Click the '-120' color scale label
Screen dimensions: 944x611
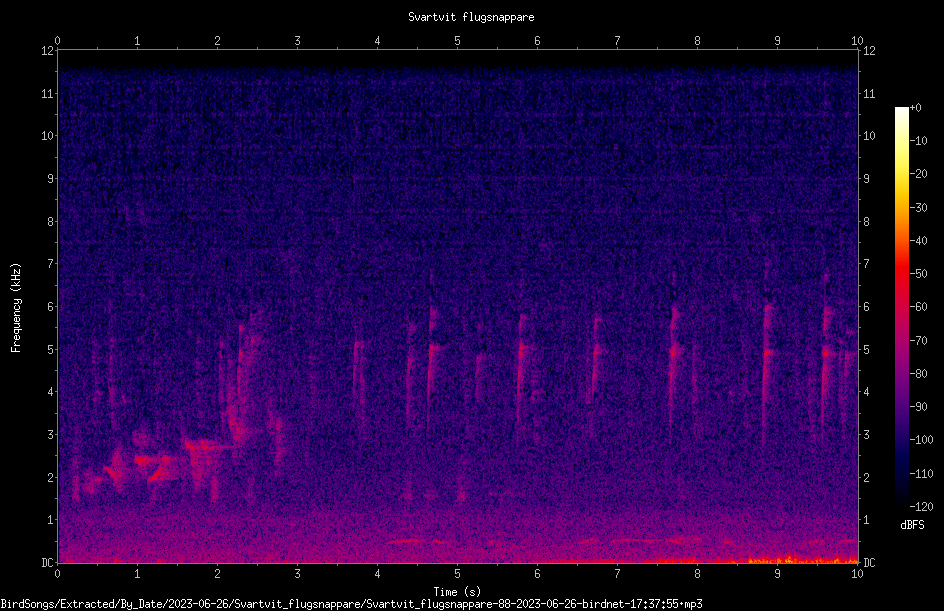pyautogui.click(x=921, y=507)
